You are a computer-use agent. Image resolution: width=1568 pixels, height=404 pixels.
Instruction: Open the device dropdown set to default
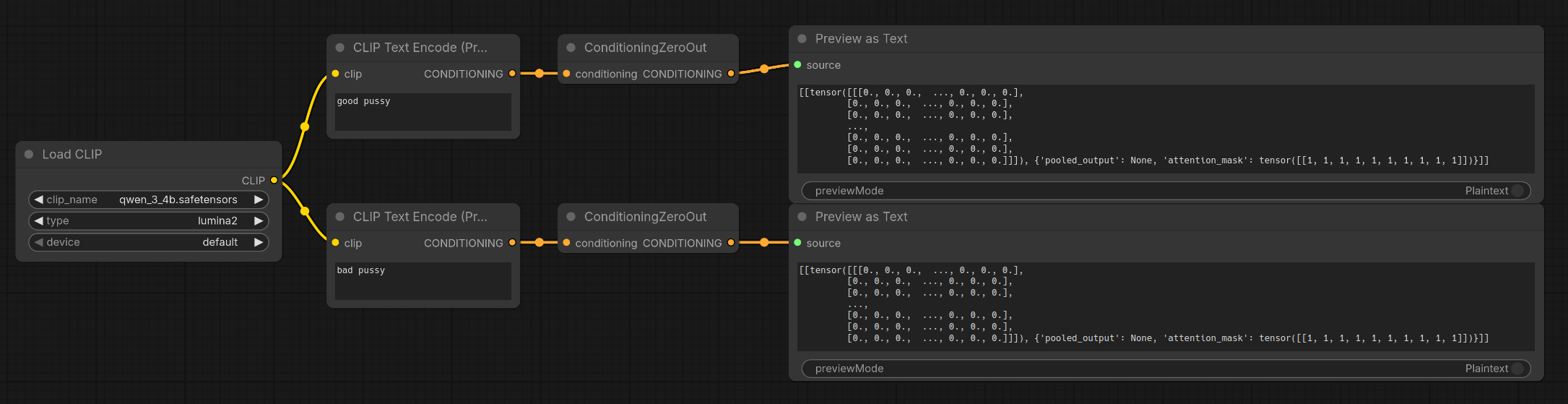[149, 242]
